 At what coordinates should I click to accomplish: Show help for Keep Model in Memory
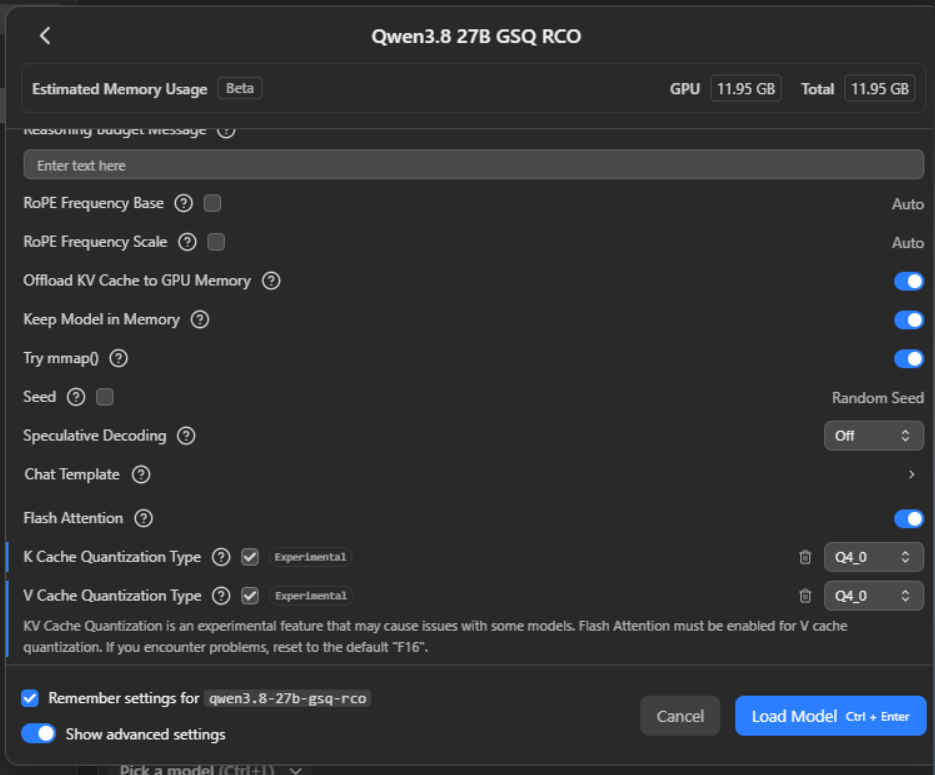tap(200, 320)
